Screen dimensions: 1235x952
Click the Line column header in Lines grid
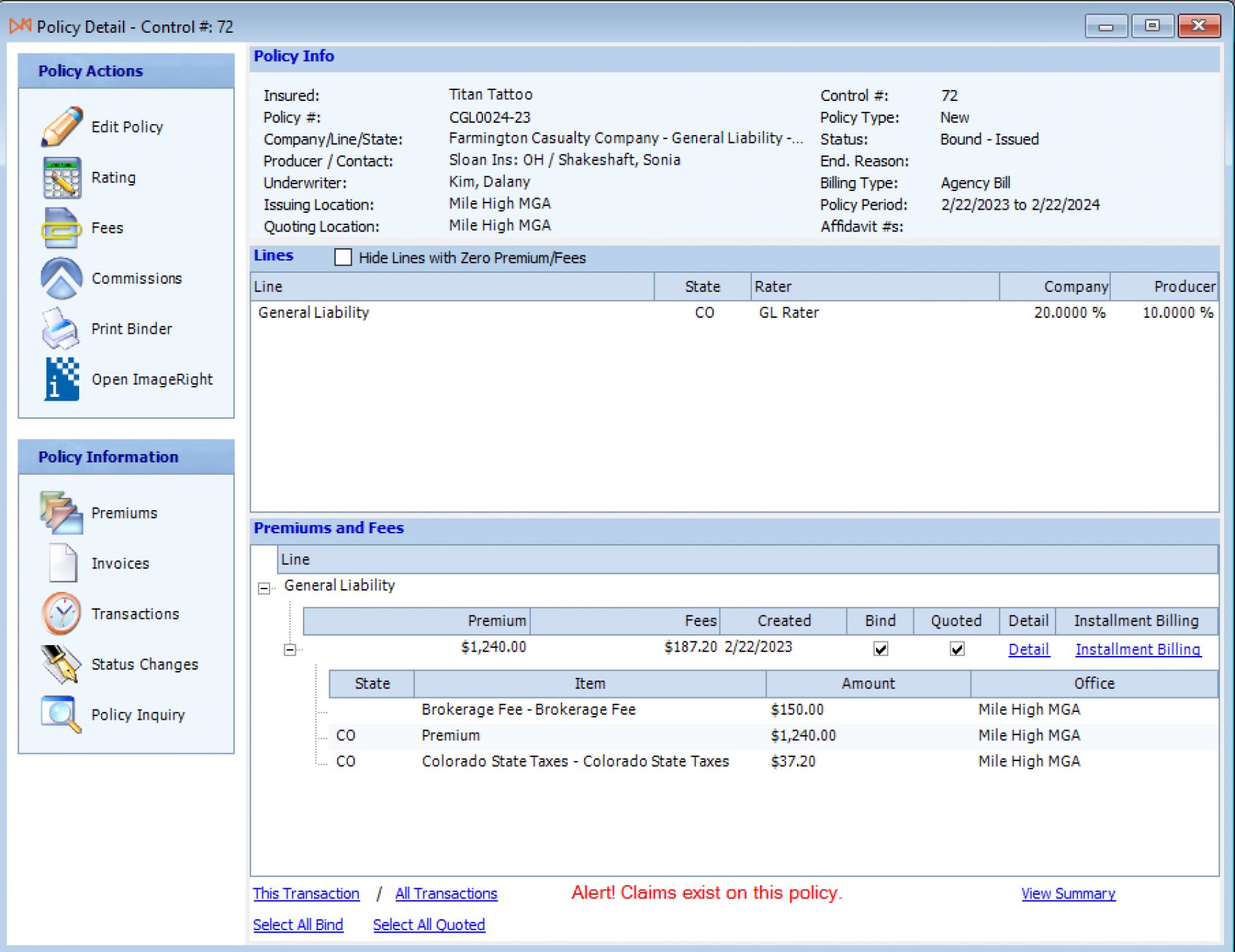click(452, 286)
